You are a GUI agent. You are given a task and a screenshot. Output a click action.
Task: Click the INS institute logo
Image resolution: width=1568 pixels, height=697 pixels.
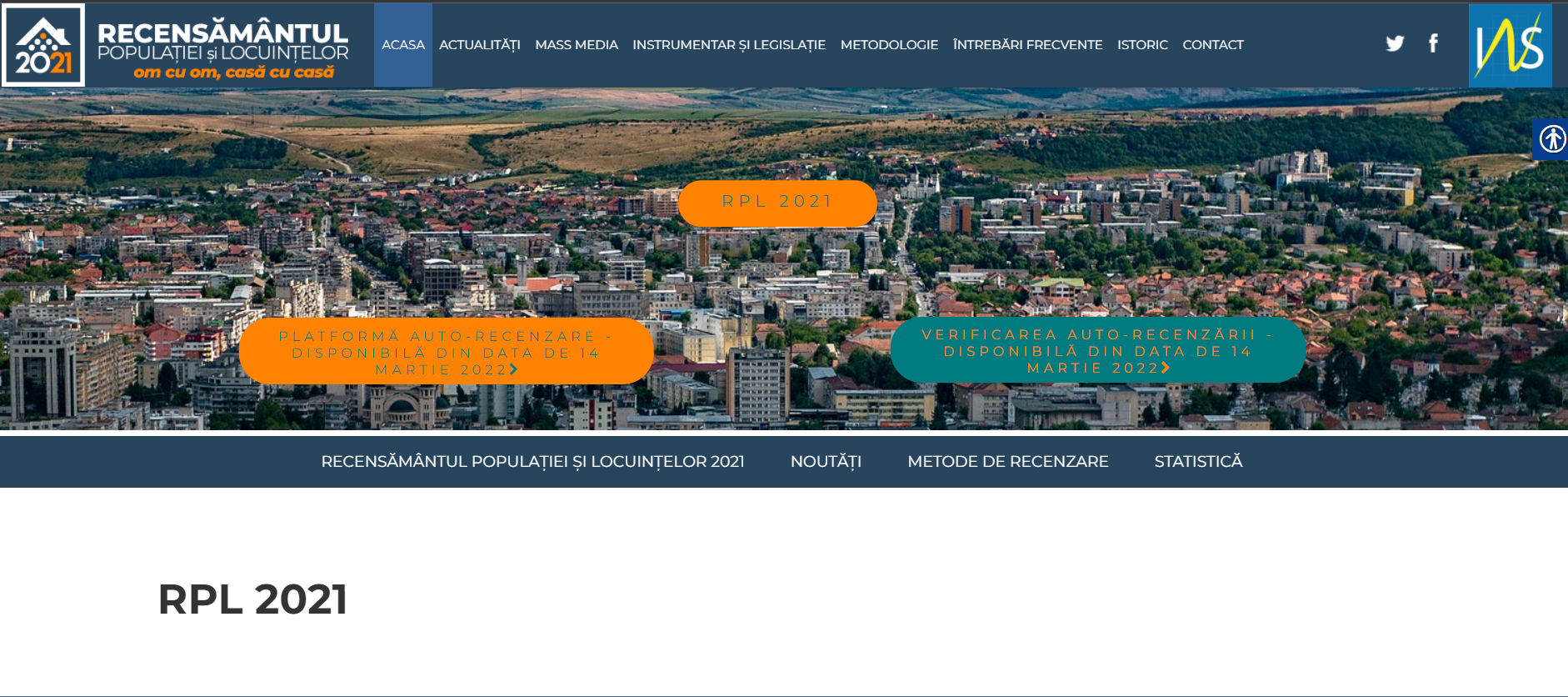click(x=1510, y=46)
